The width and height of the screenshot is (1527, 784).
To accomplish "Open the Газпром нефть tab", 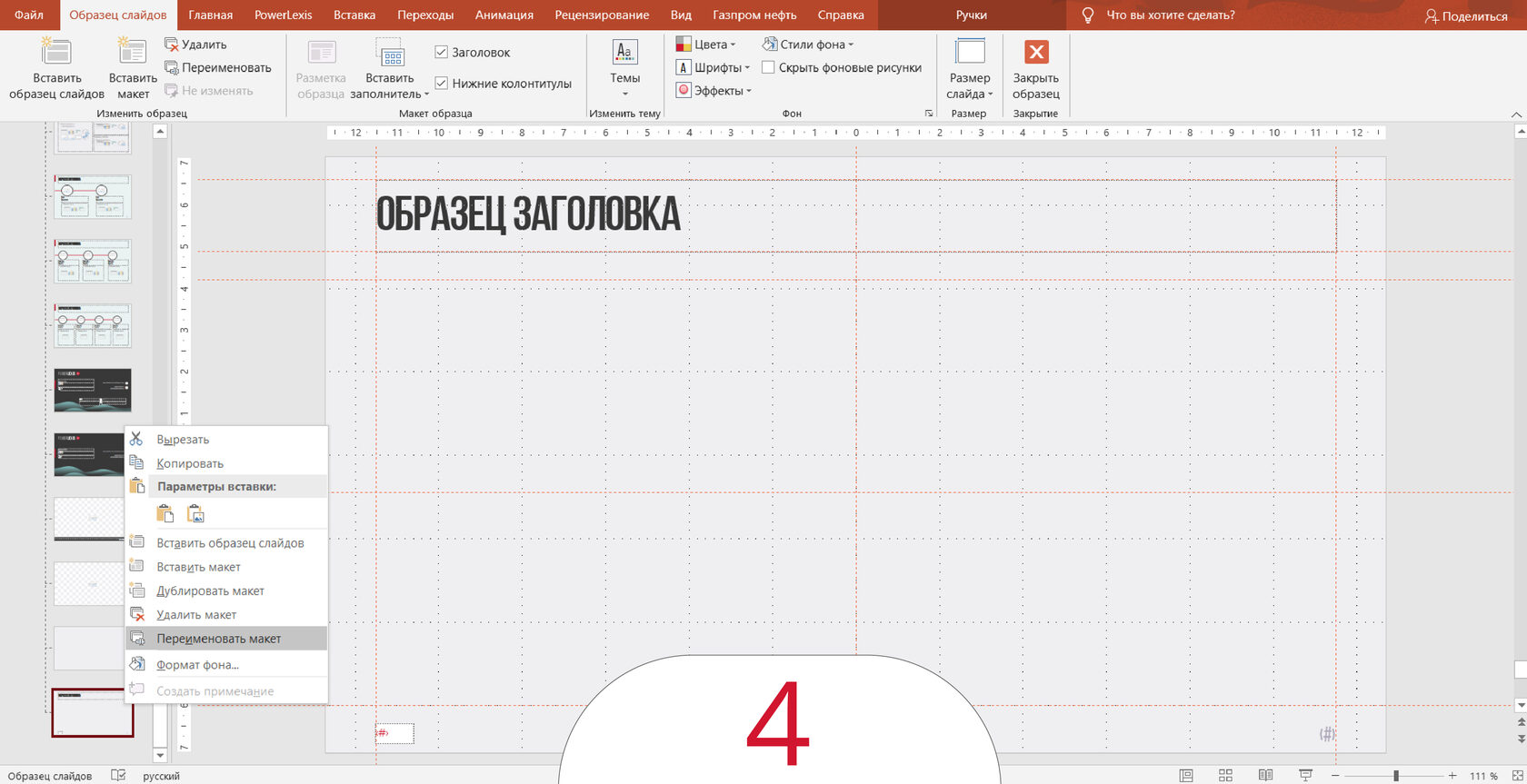I will pos(754,15).
